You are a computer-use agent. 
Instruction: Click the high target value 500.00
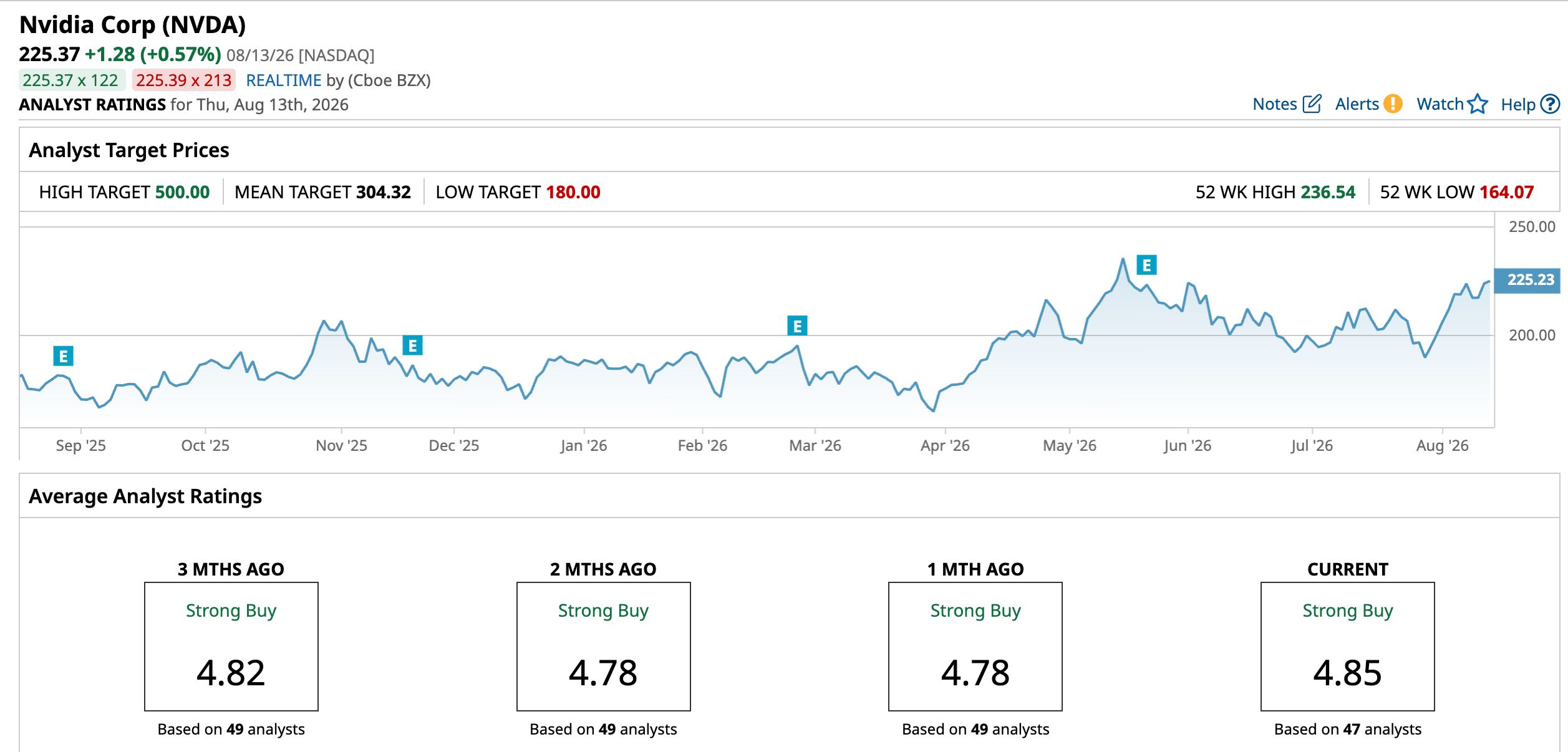(182, 192)
